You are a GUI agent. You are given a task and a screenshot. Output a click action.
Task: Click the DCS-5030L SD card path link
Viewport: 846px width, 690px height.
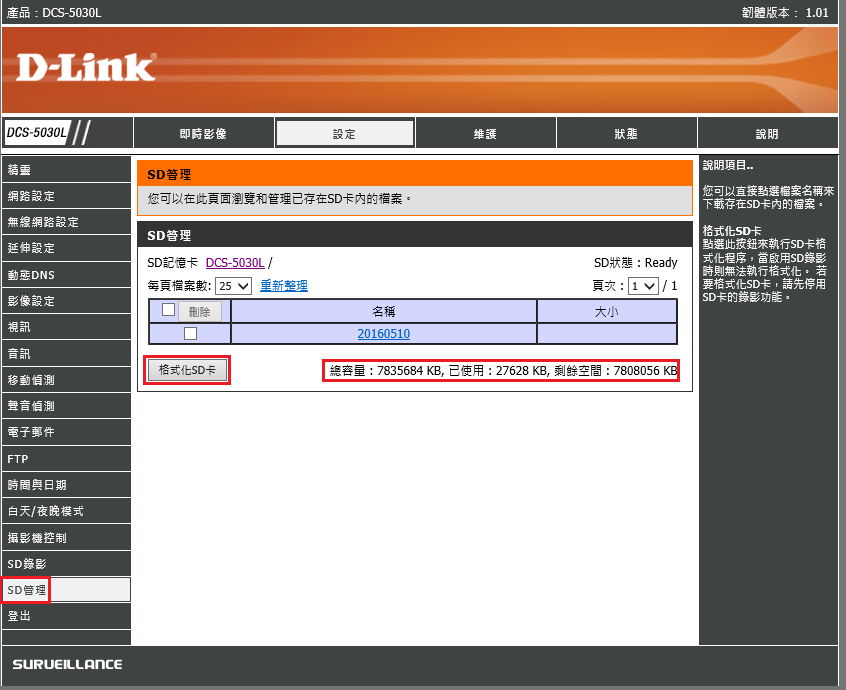click(235, 263)
